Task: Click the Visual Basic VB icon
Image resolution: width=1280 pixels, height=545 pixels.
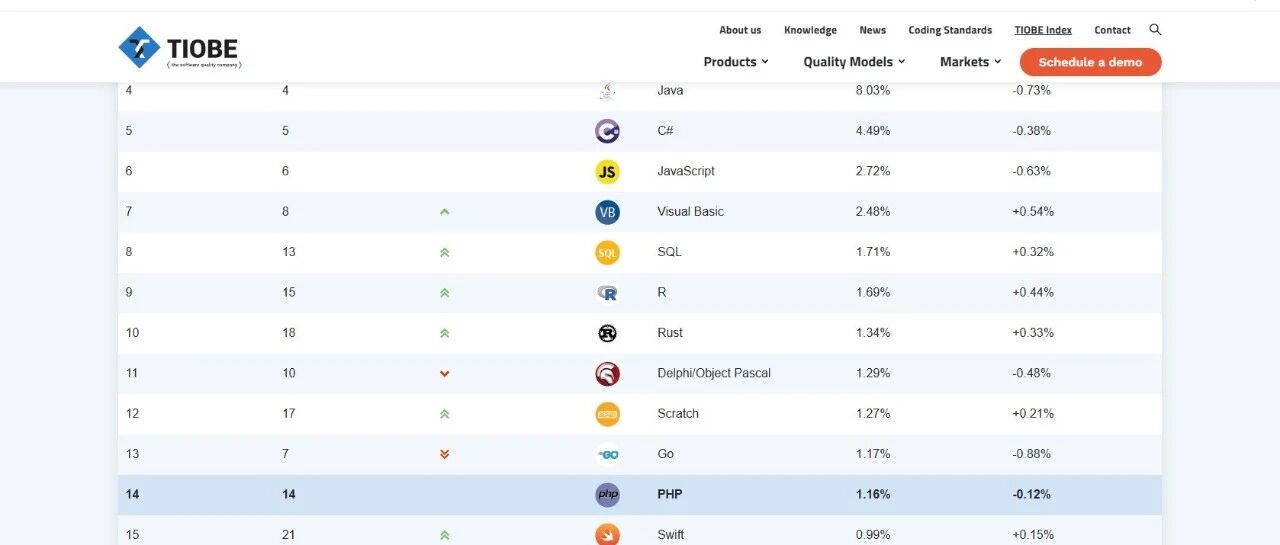Action: pos(607,212)
